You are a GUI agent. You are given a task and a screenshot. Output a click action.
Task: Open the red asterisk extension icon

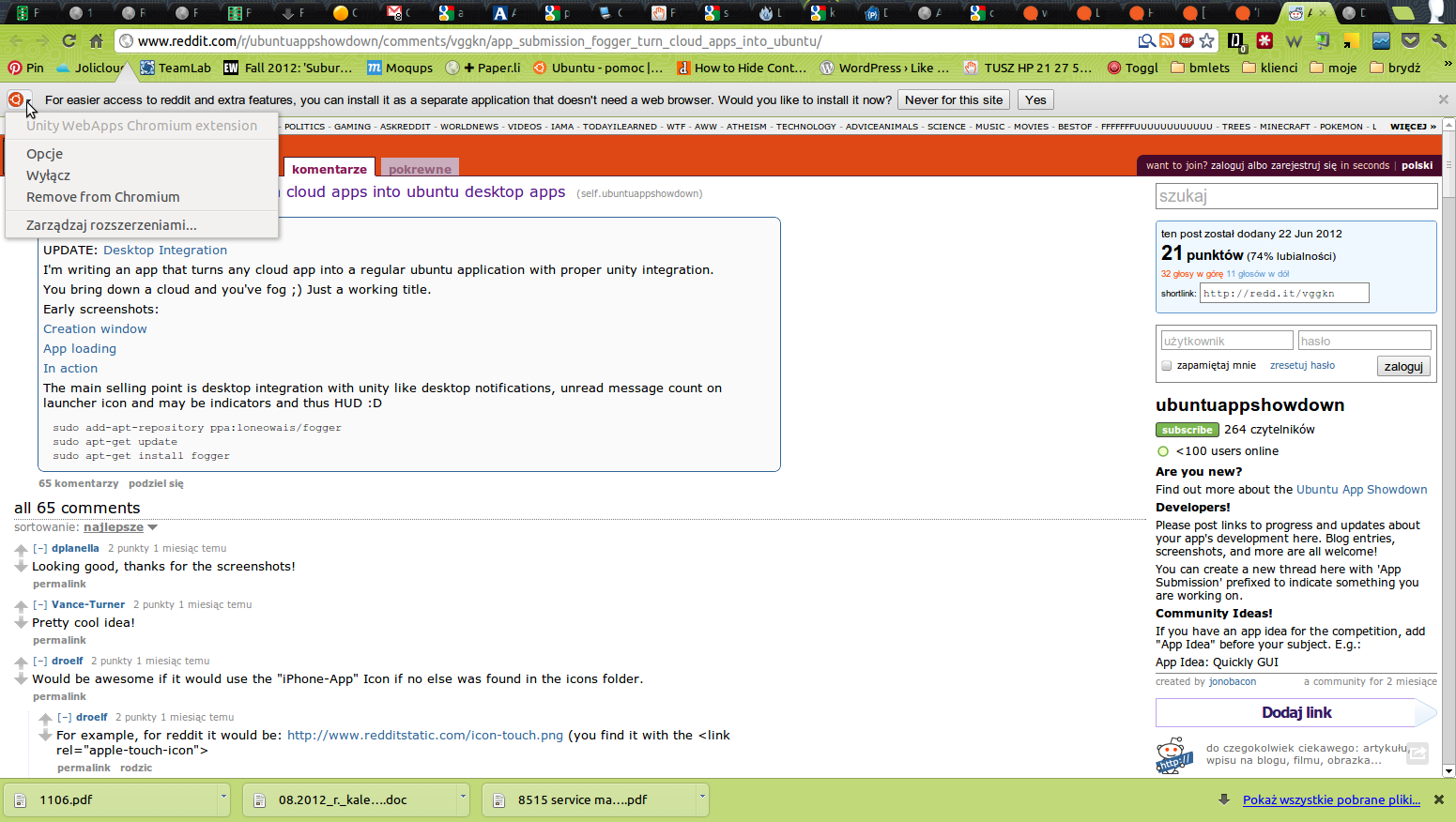[x=1264, y=40]
